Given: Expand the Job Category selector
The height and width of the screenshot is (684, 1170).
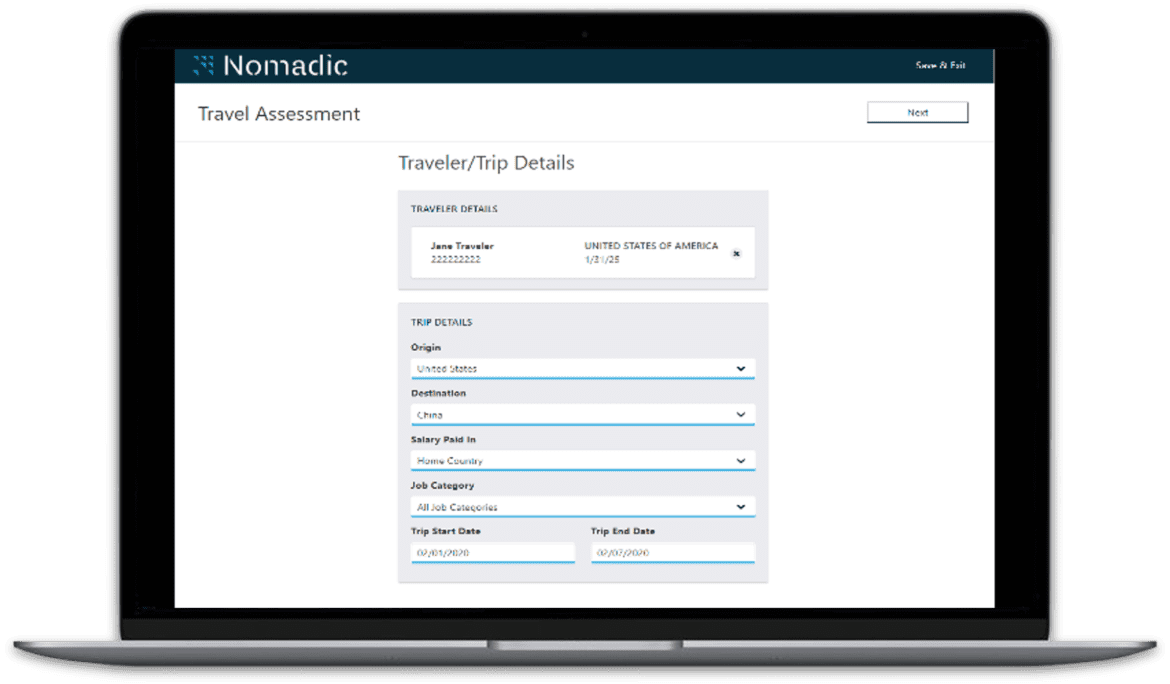Looking at the screenshot, I should coord(580,506).
